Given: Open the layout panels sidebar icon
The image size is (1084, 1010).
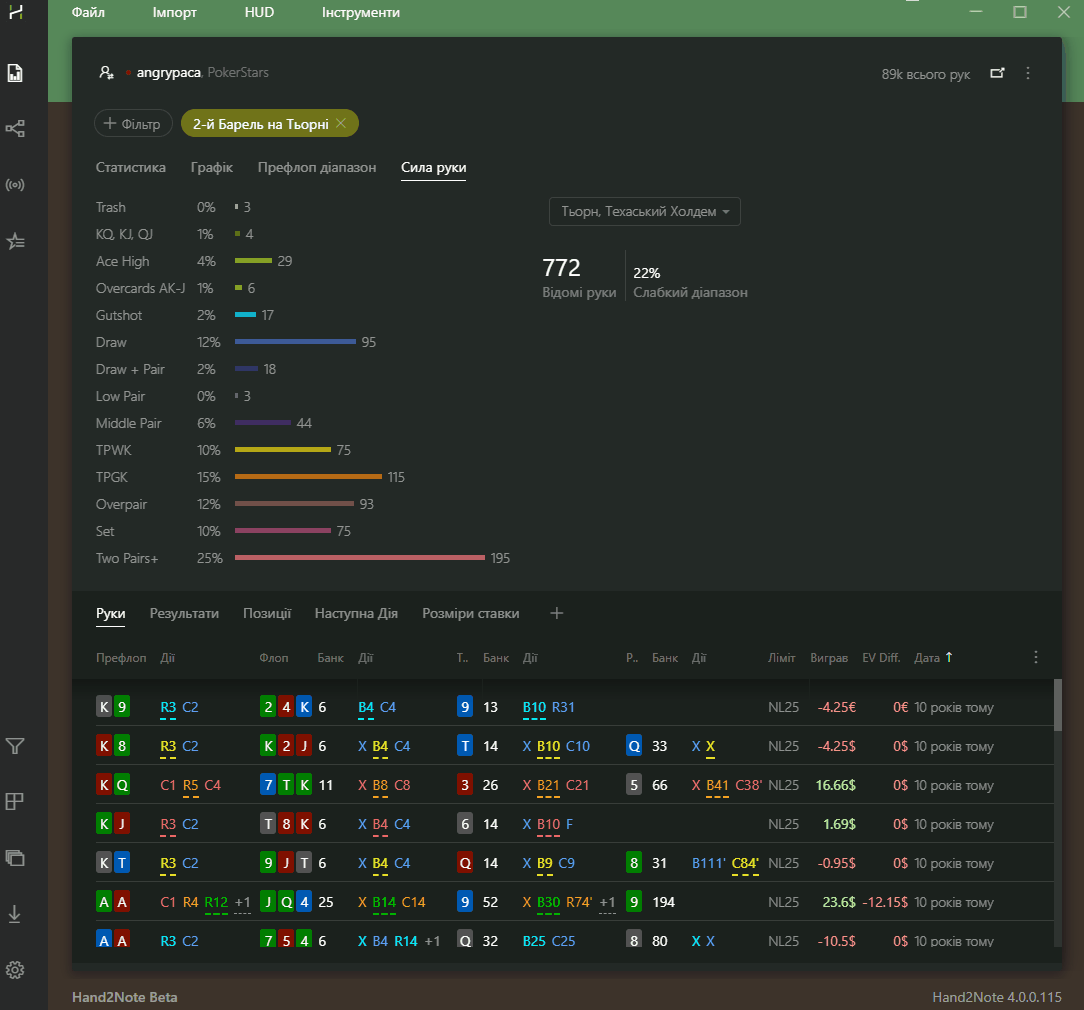Looking at the screenshot, I should tap(15, 802).
